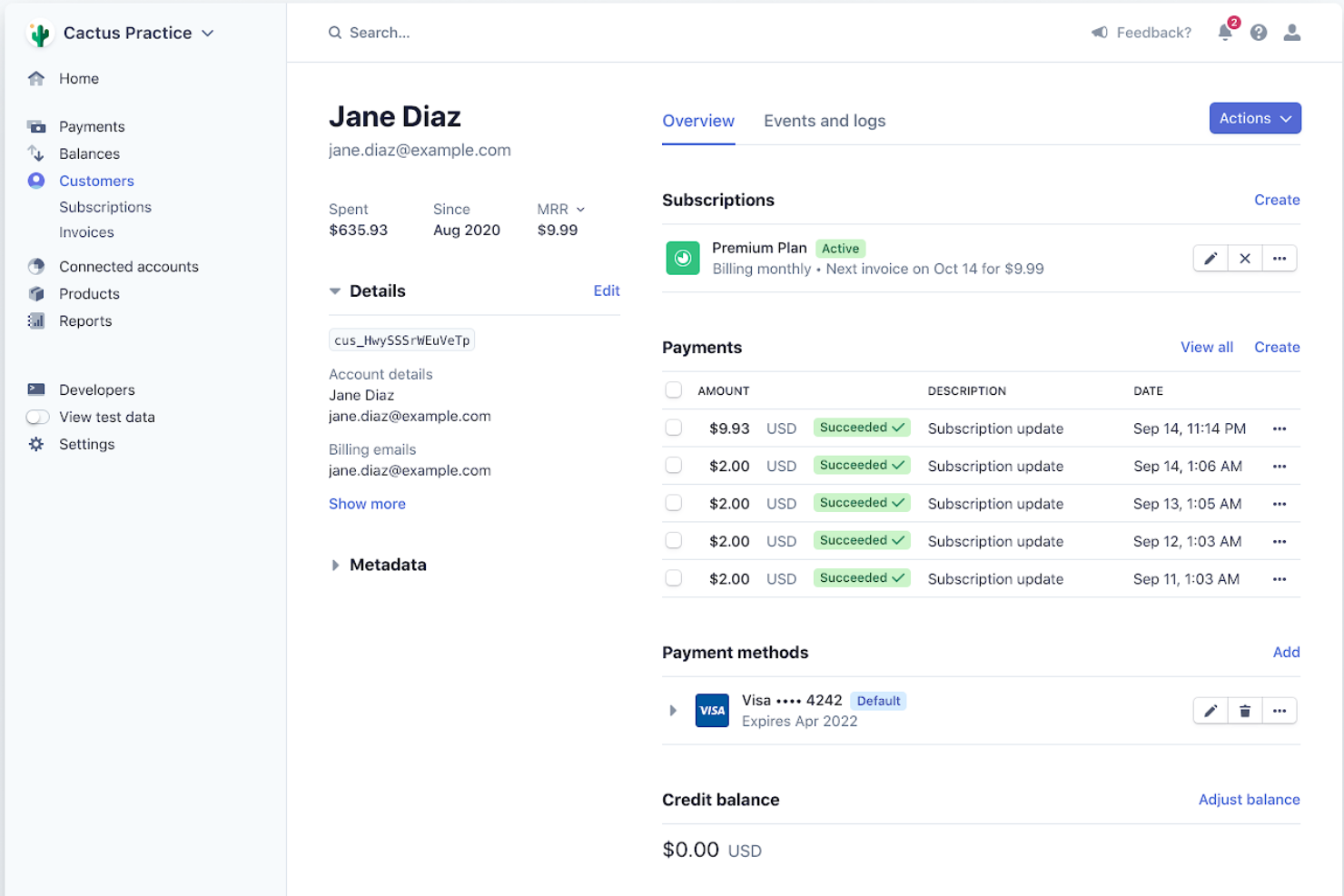Edit the Visa 4242 card with pencil icon
Image resolution: width=1344 pixels, height=896 pixels.
[x=1211, y=711]
